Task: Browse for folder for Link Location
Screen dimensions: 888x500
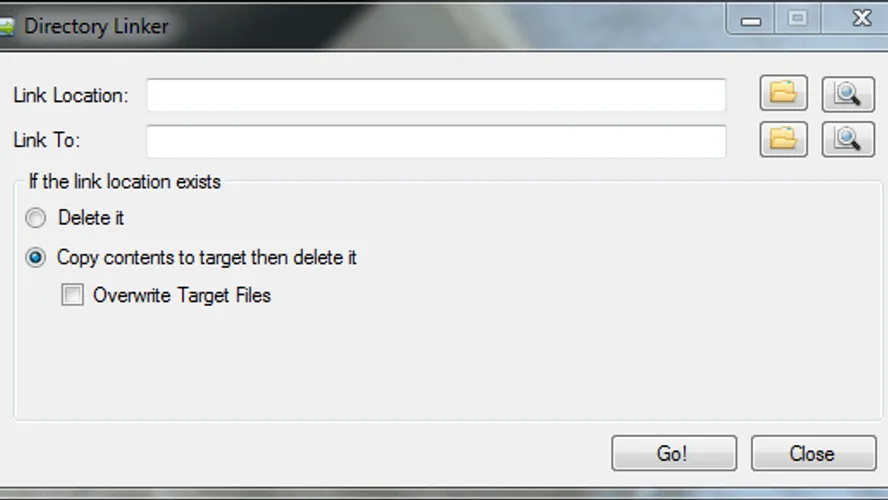Action: pos(783,93)
